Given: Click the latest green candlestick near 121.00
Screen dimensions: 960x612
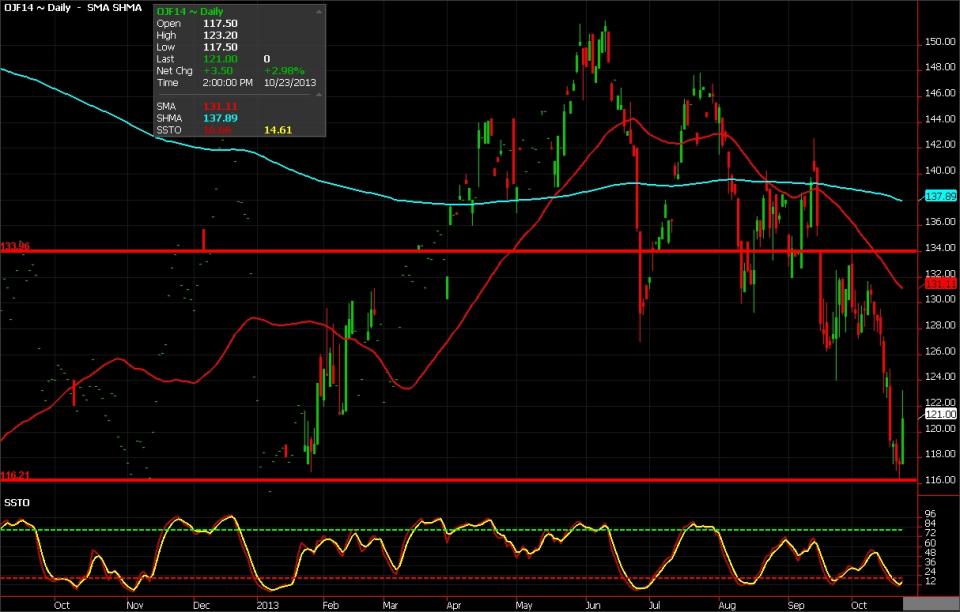Looking at the screenshot, I should click(x=902, y=430).
